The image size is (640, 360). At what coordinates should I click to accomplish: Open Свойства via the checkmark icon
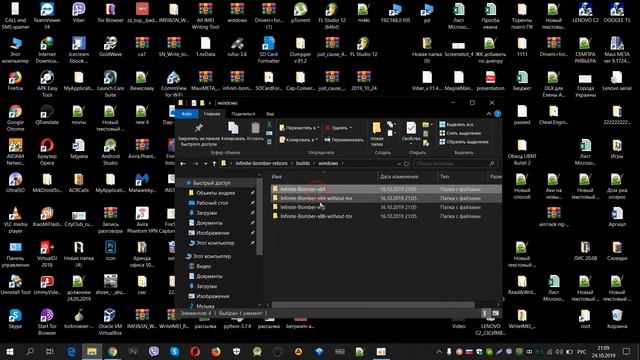[x=411, y=128]
